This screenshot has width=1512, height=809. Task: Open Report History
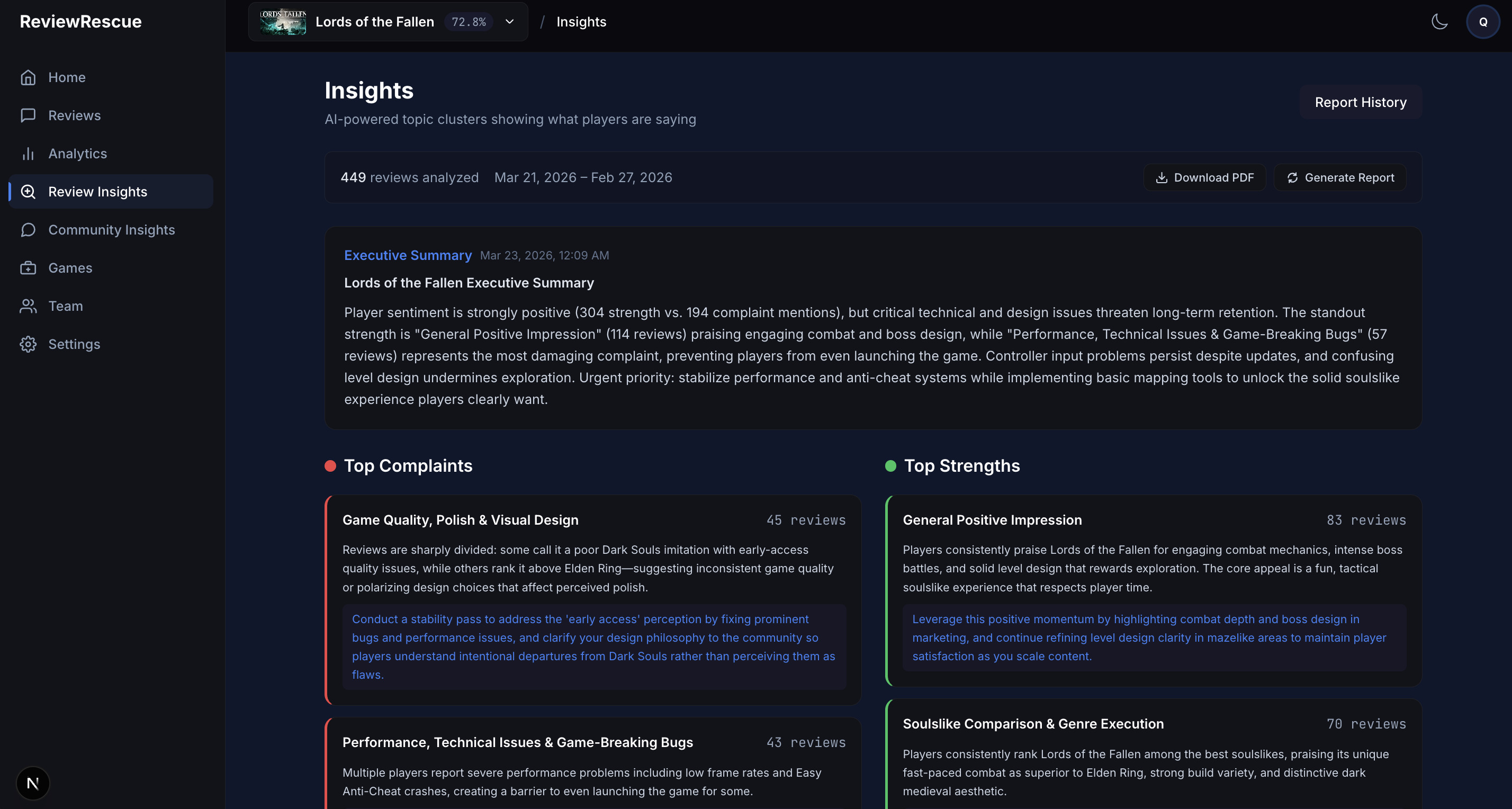[1361, 102]
